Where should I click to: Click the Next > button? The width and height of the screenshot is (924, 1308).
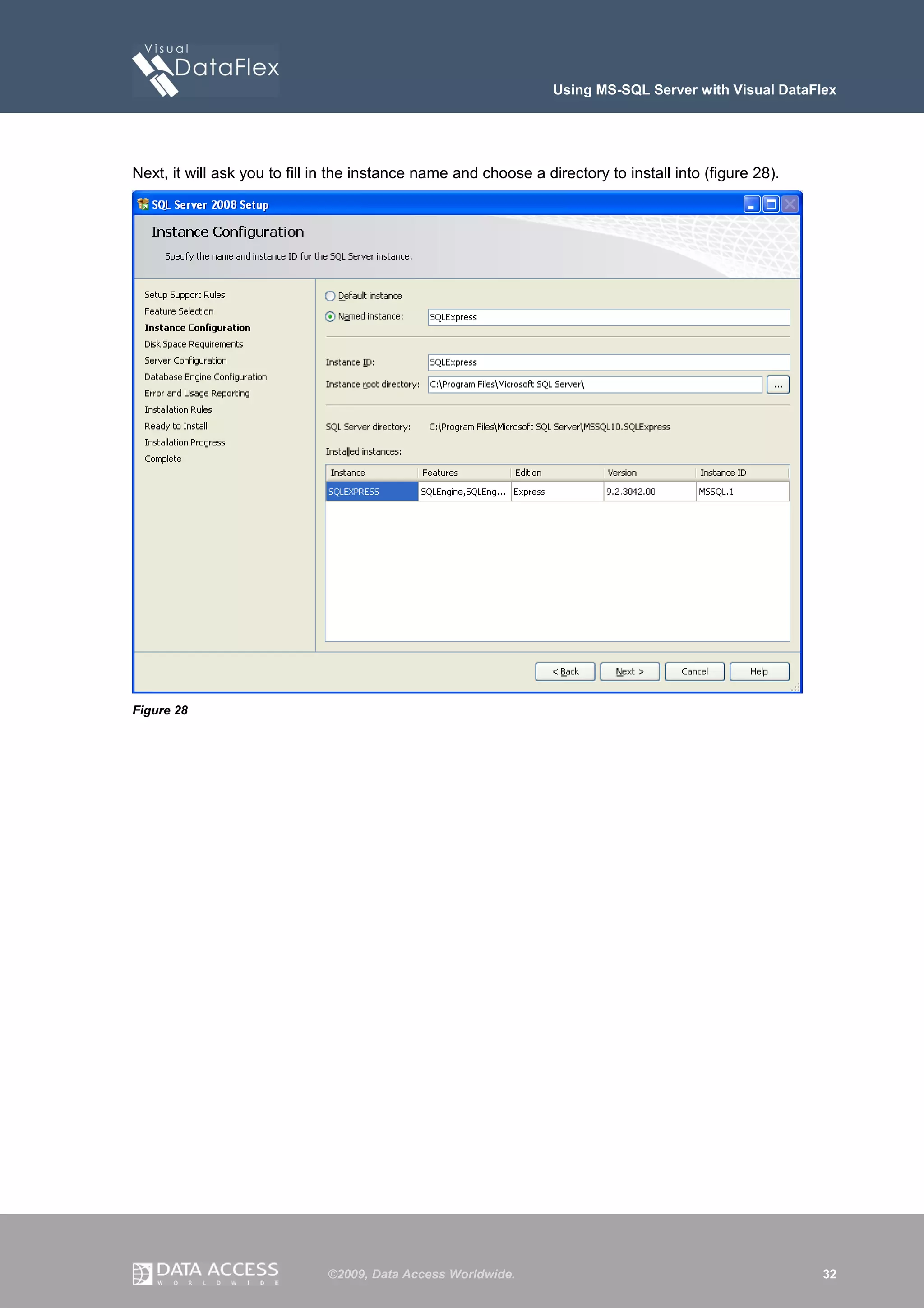tap(630, 672)
